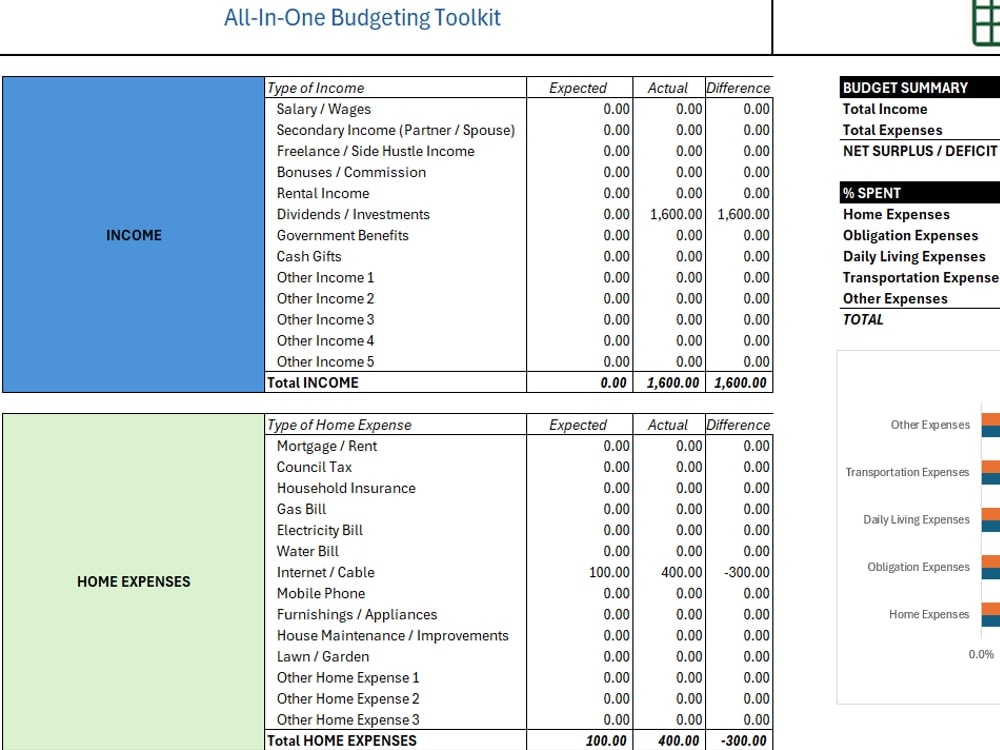Click the 0.0% chart axis value
Screen dimensions: 1000x750
981,654
